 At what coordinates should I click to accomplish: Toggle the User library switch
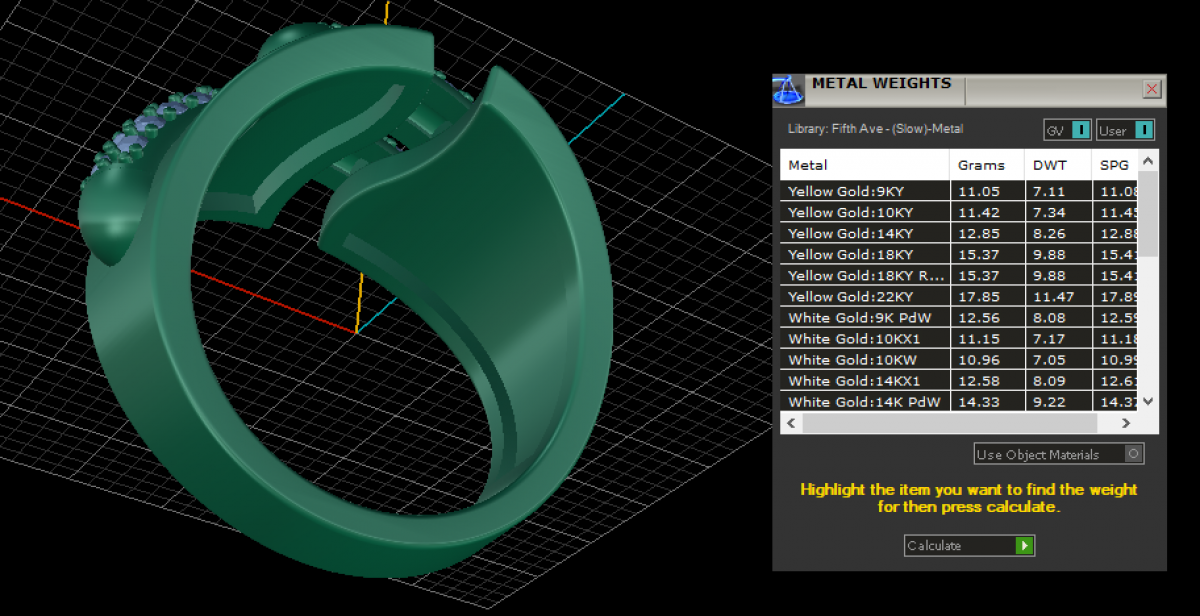tap(1142, 130)
